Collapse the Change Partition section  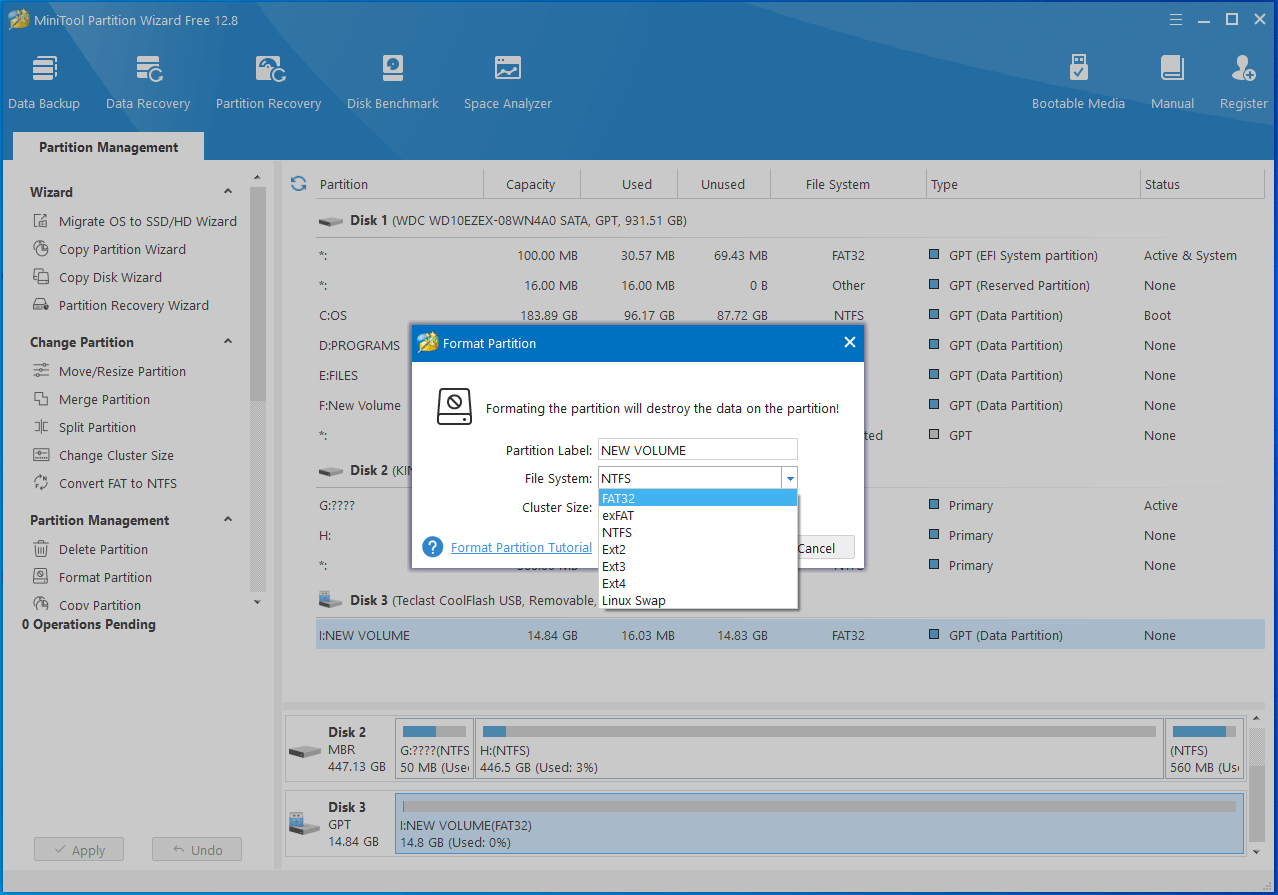(228, 342)
